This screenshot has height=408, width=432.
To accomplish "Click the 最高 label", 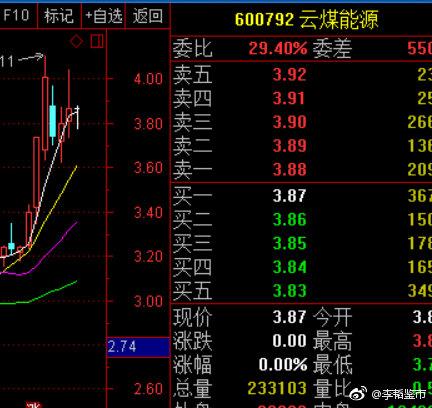I will (x=332, y=341).
